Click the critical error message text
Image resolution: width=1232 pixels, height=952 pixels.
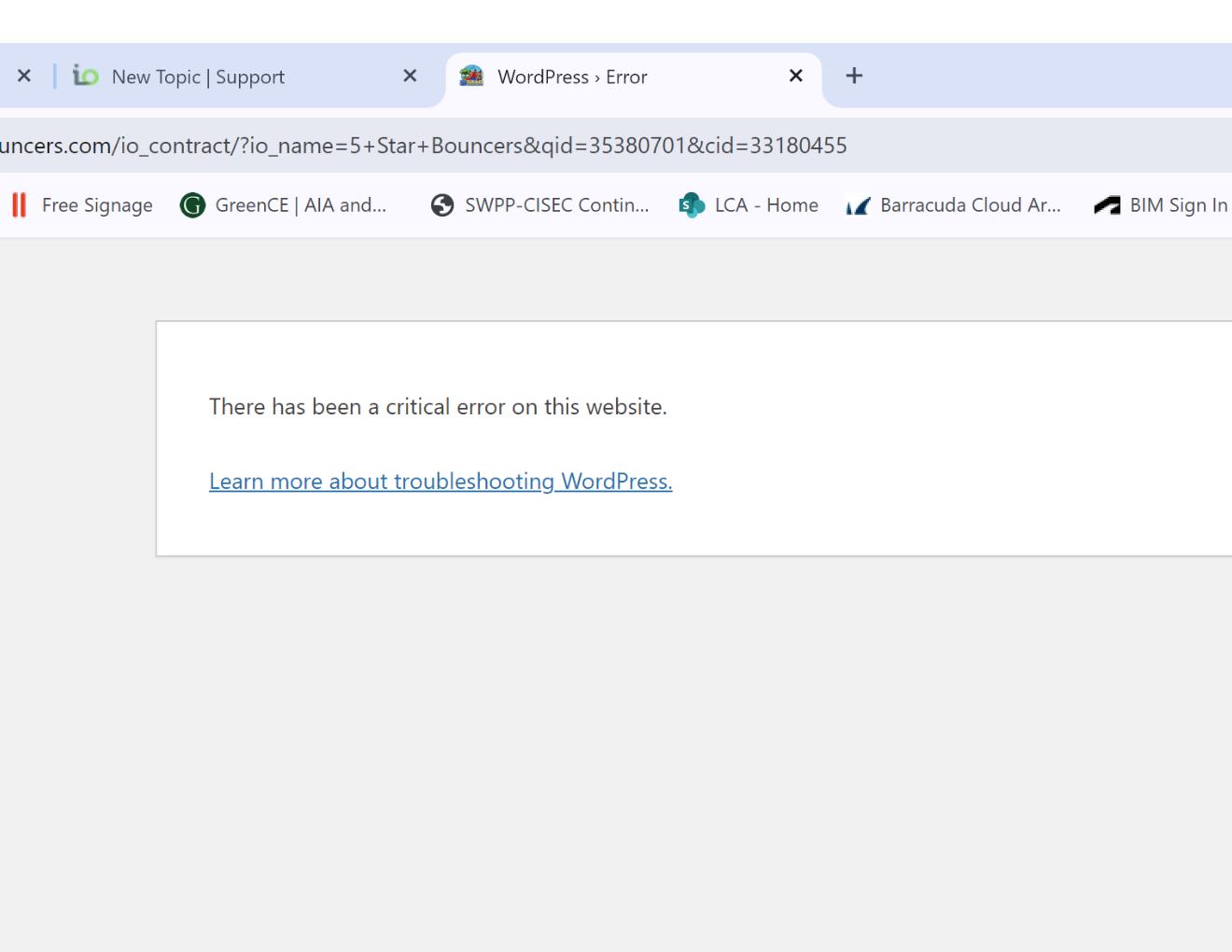(x=438, y=407)
